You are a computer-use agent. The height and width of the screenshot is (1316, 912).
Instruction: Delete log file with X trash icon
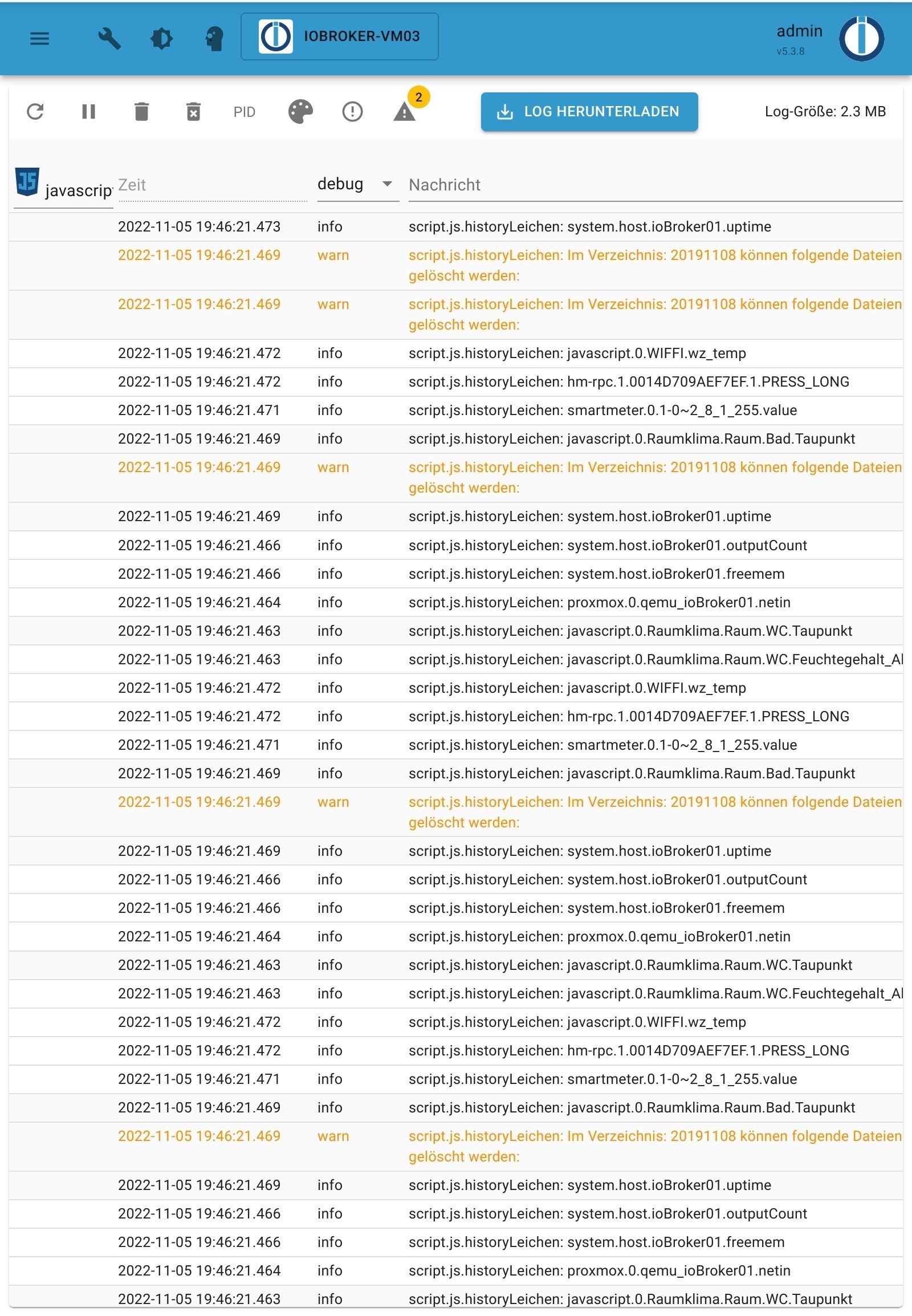(194, 112)
